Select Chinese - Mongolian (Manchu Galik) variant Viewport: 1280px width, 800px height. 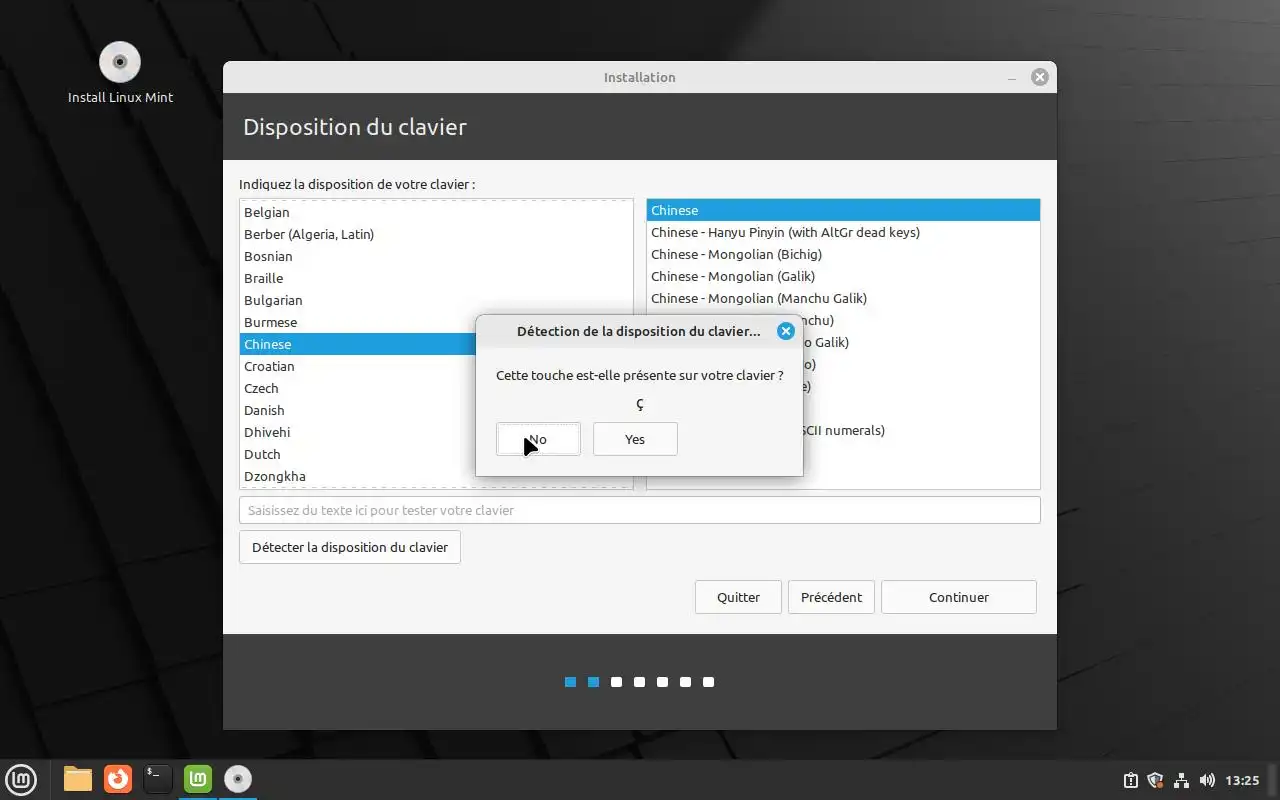tap(843, 298)
